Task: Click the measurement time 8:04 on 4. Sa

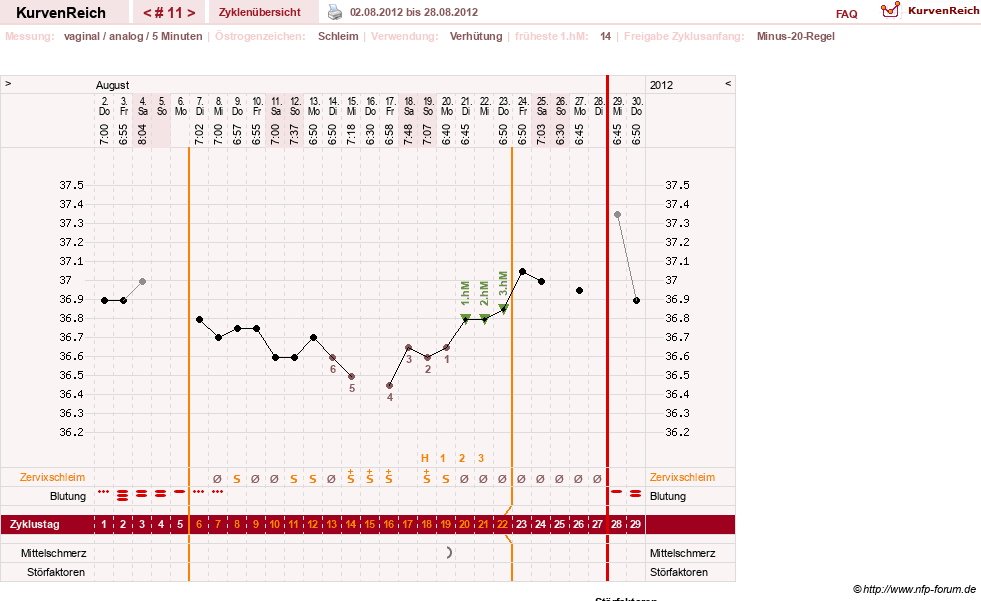Action: point(142,134)
